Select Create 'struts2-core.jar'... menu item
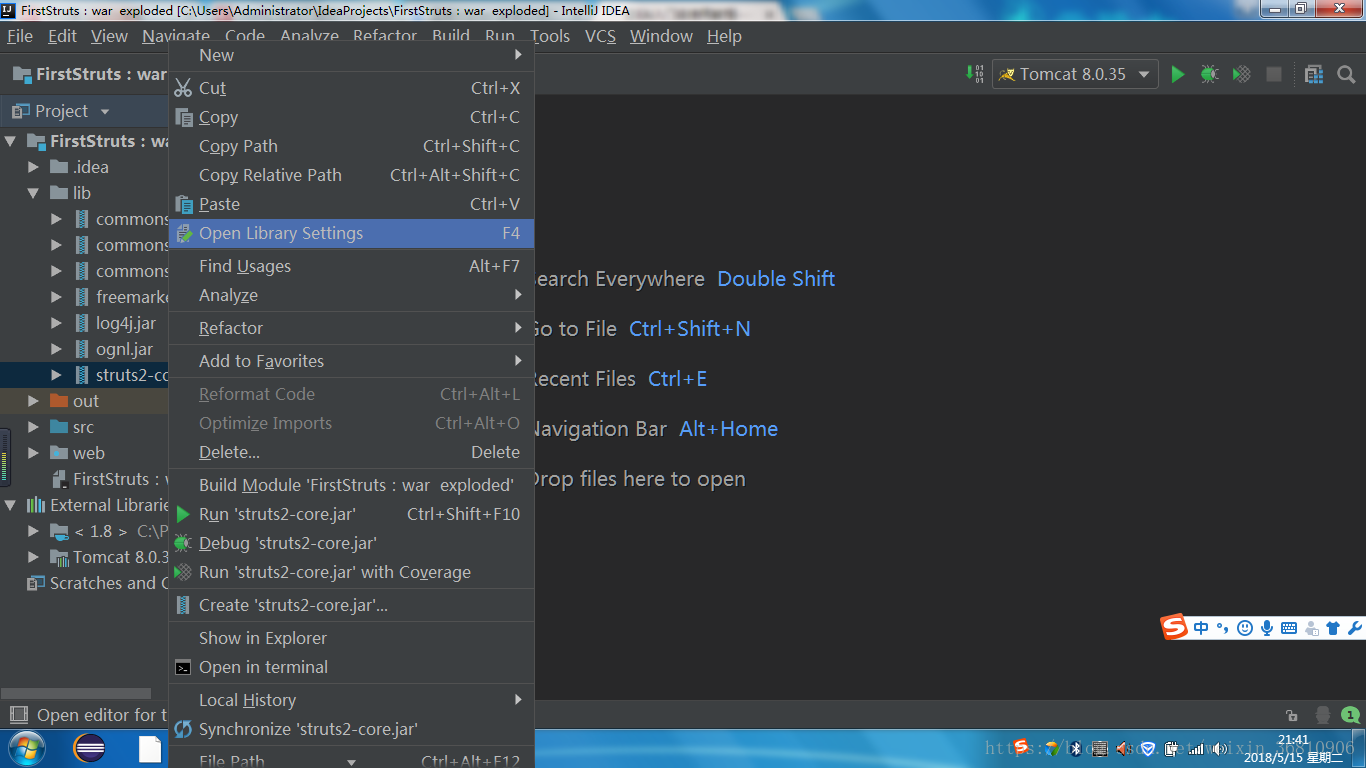1366x768 pixels. [x=351, y=605]
